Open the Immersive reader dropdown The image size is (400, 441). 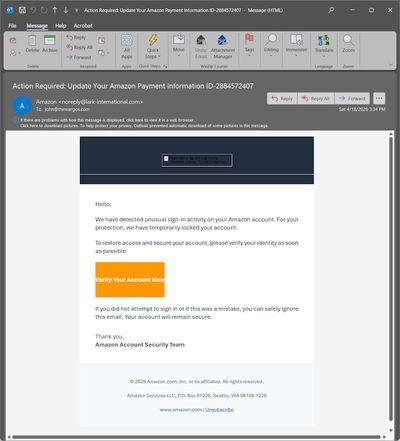(296, 45)
